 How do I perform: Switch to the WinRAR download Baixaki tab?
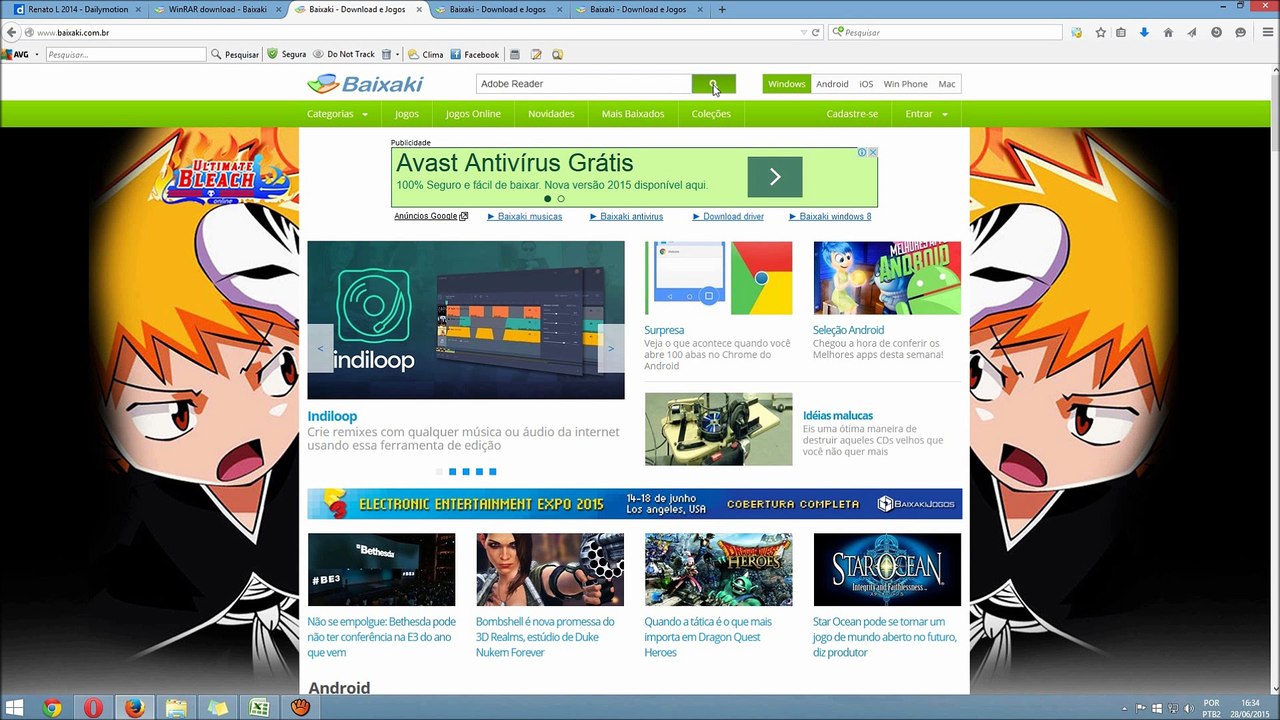coord(217,9)
